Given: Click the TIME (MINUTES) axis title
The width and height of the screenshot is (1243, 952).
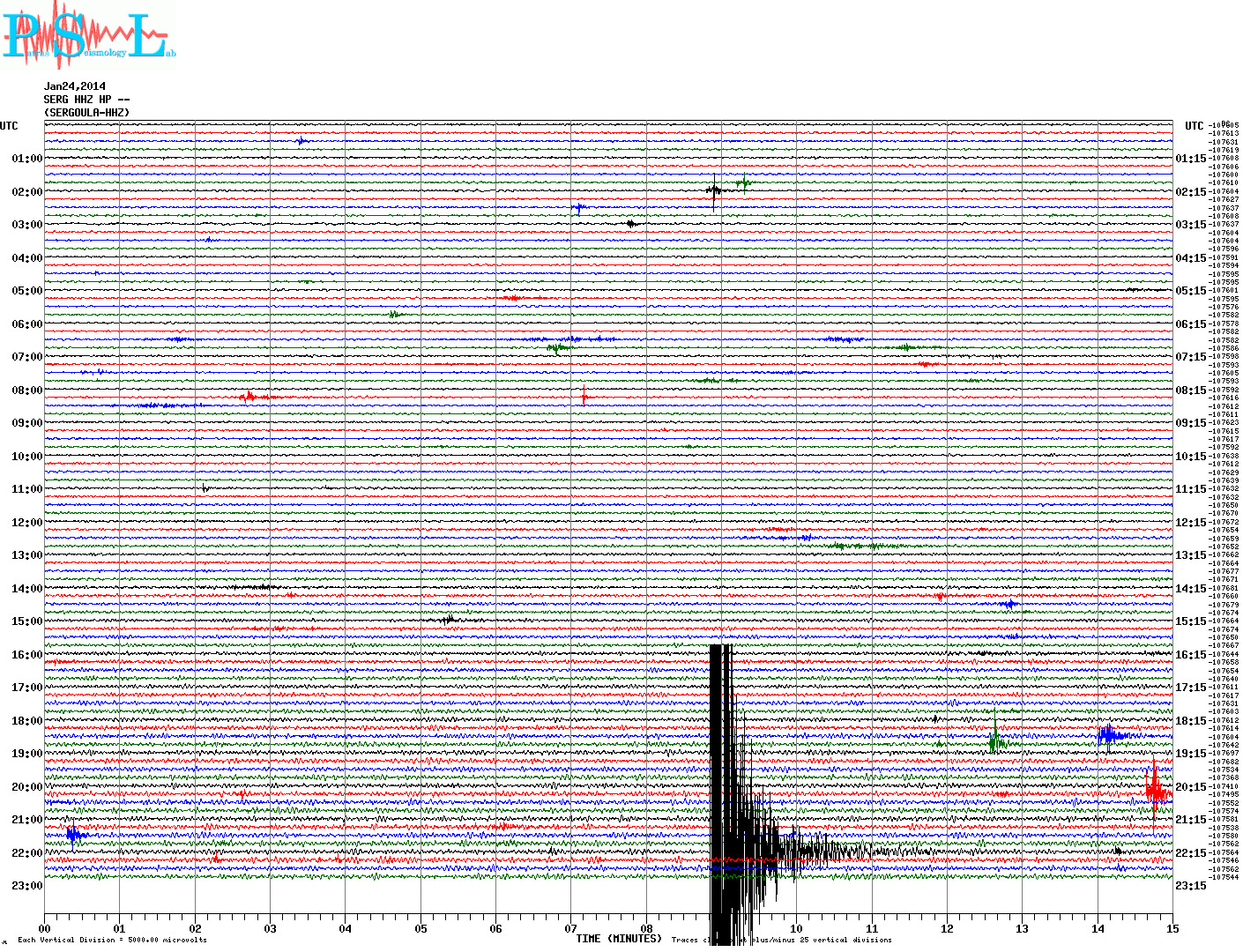Looking at the screenshot, I should [619, 939].
